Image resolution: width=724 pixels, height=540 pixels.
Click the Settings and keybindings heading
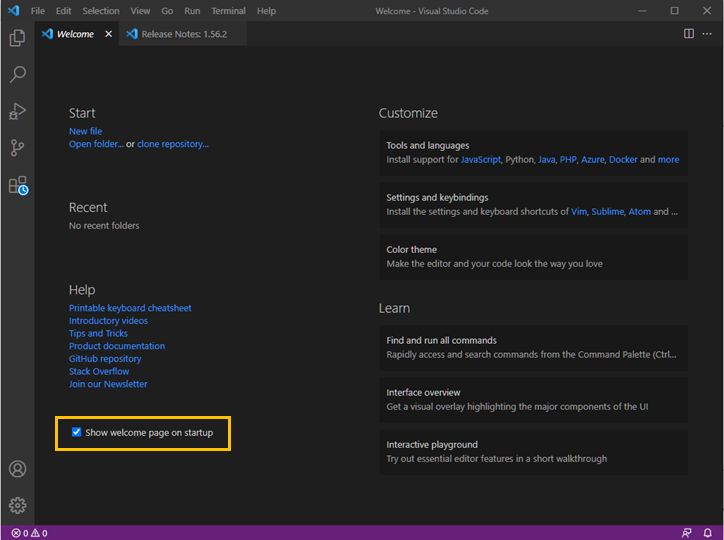[437, 198]
